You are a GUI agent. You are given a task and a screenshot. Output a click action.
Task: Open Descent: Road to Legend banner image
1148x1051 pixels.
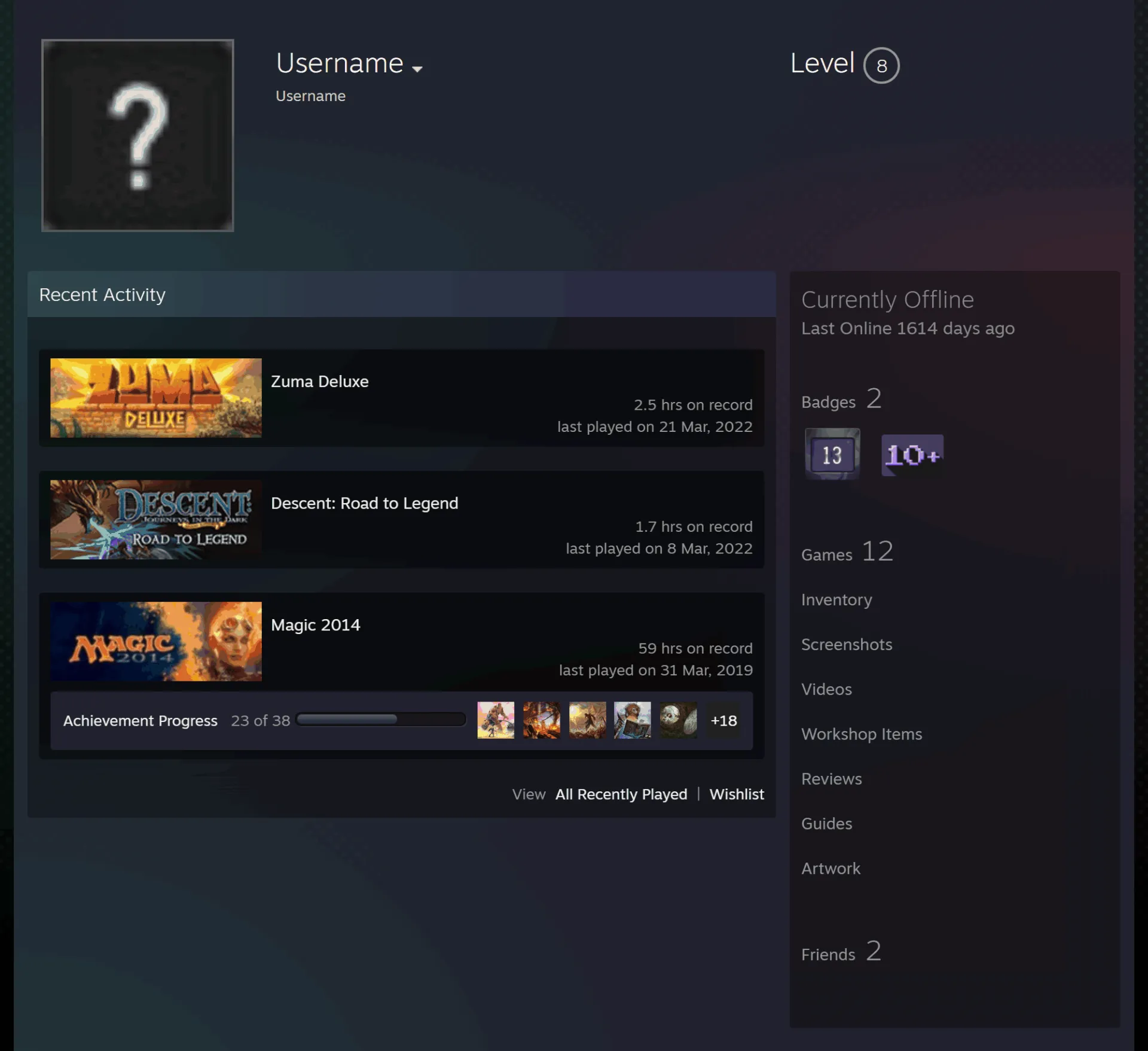156,520
